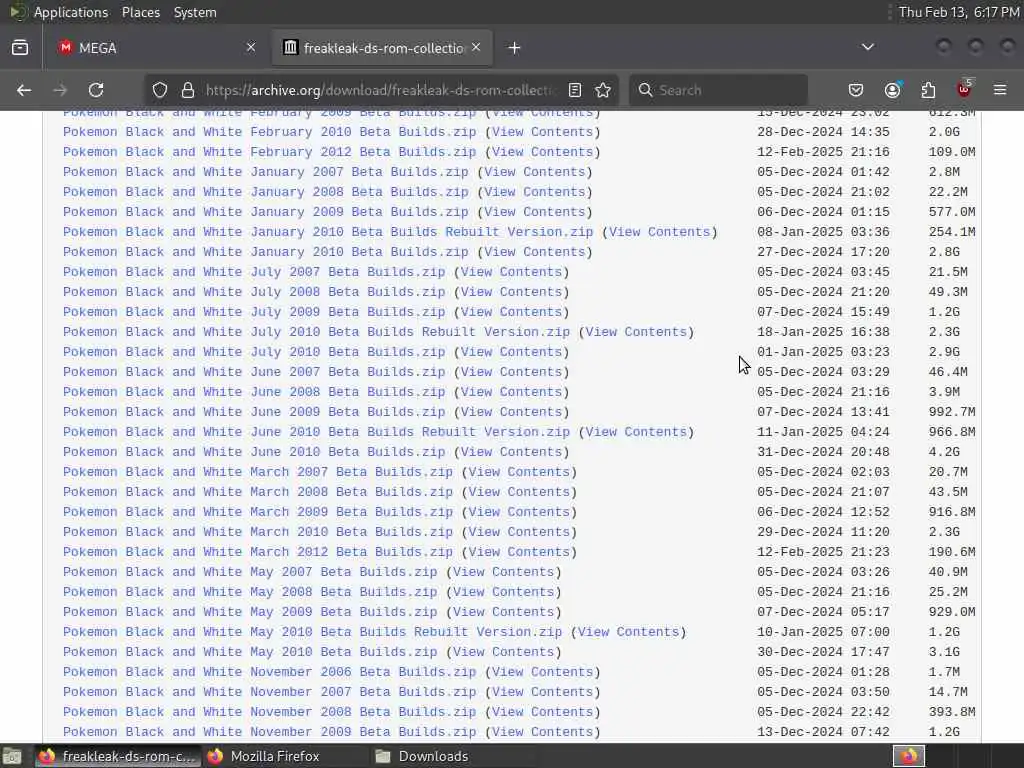
Task: Click the file size 393.8M
Action: 952,712
